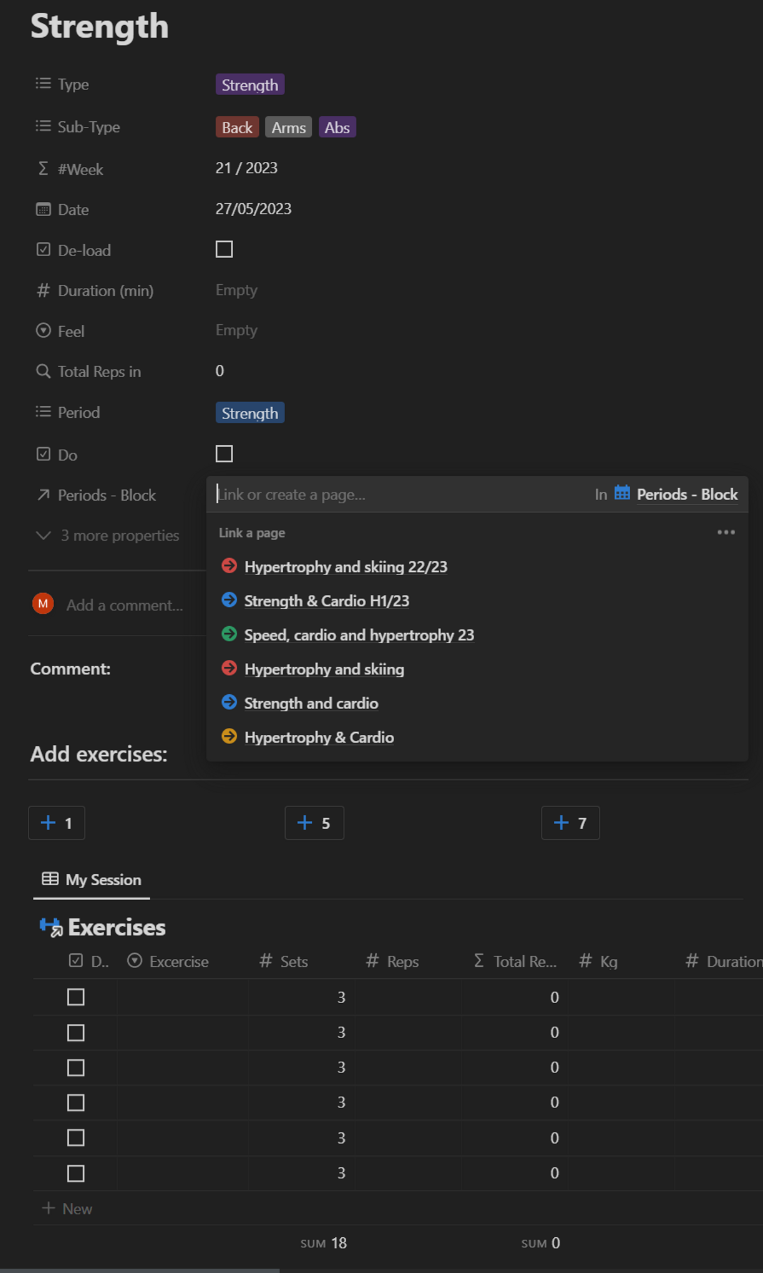The image size is (763, 1273).
Task: Switch to the My Session tab
Action: point(100,879)
